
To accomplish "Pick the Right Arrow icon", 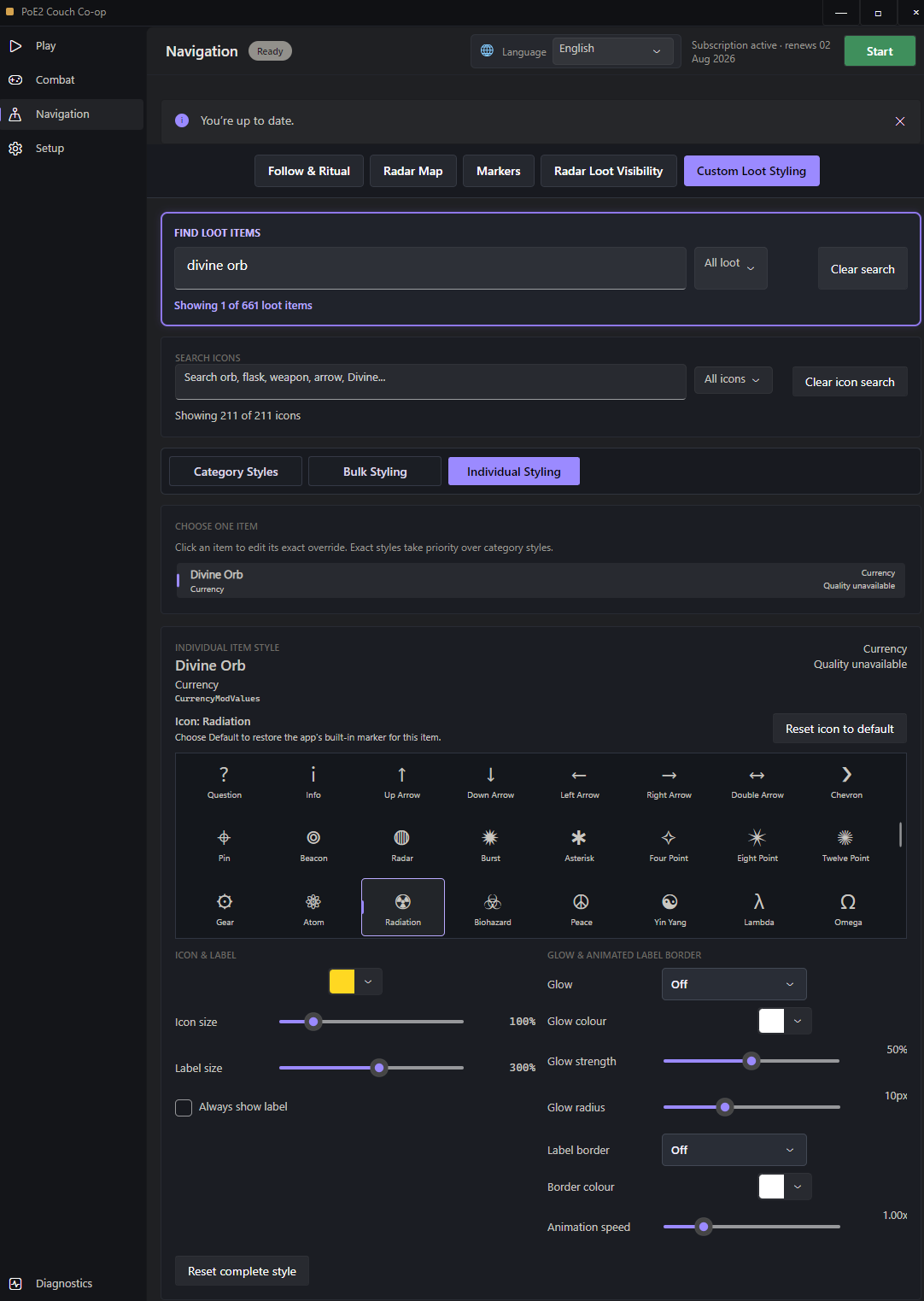I will [x=669, y=781].
